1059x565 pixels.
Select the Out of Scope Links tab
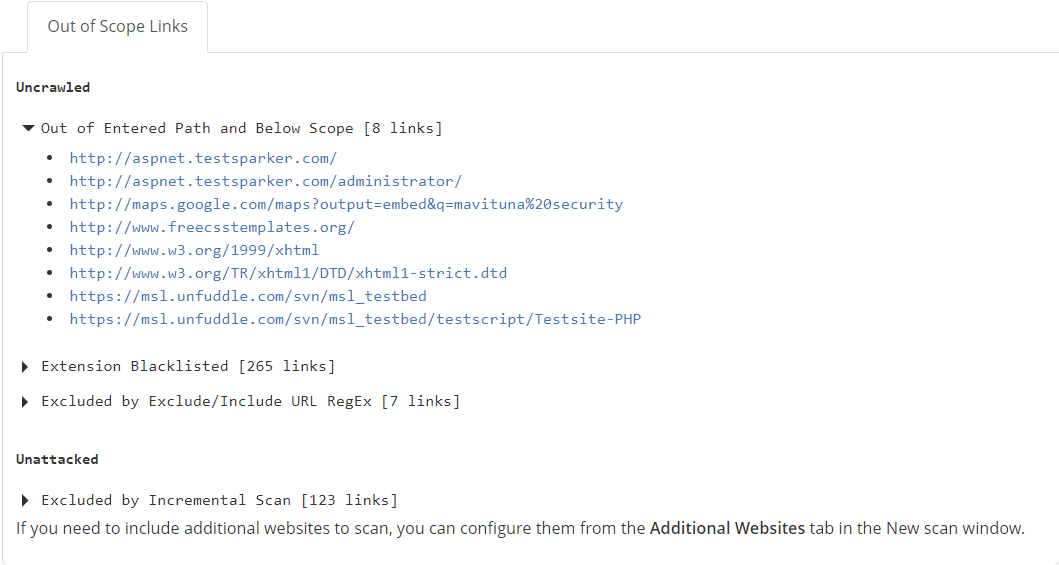click(x=117, y=27)
